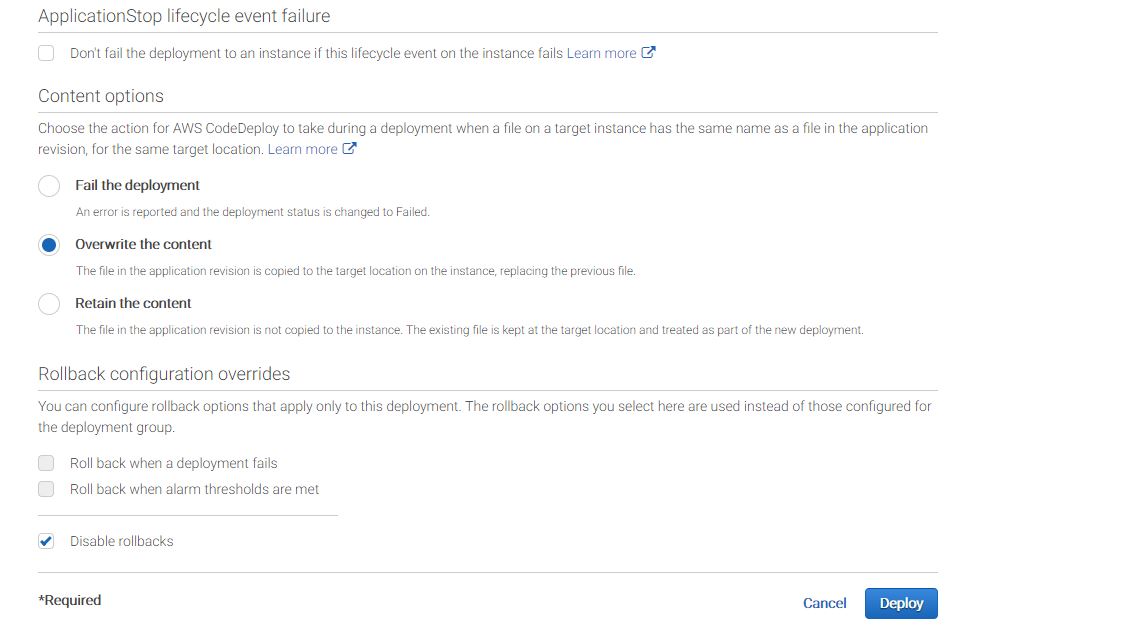This screenshot has width=1127, height=638.
Task: Click the "Roll back when a deployment fails" label
Action: click(x=173, y=463)
